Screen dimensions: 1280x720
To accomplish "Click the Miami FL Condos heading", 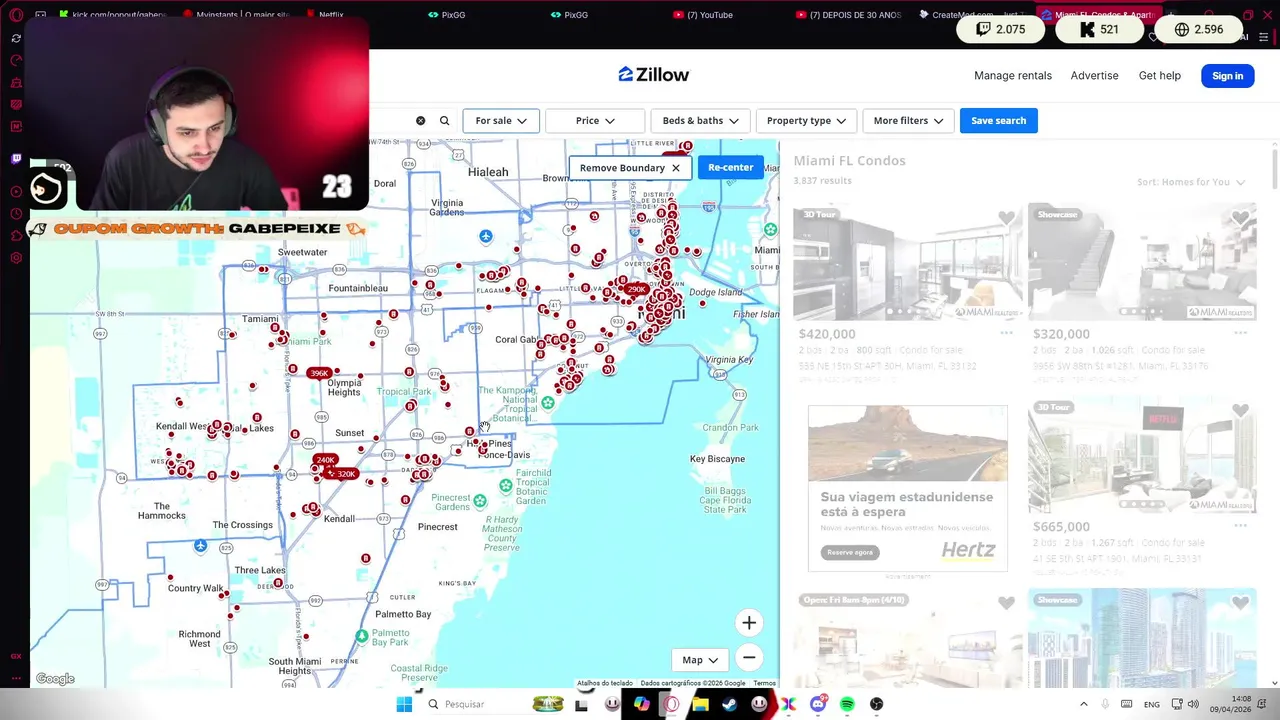I will point(849,160).
